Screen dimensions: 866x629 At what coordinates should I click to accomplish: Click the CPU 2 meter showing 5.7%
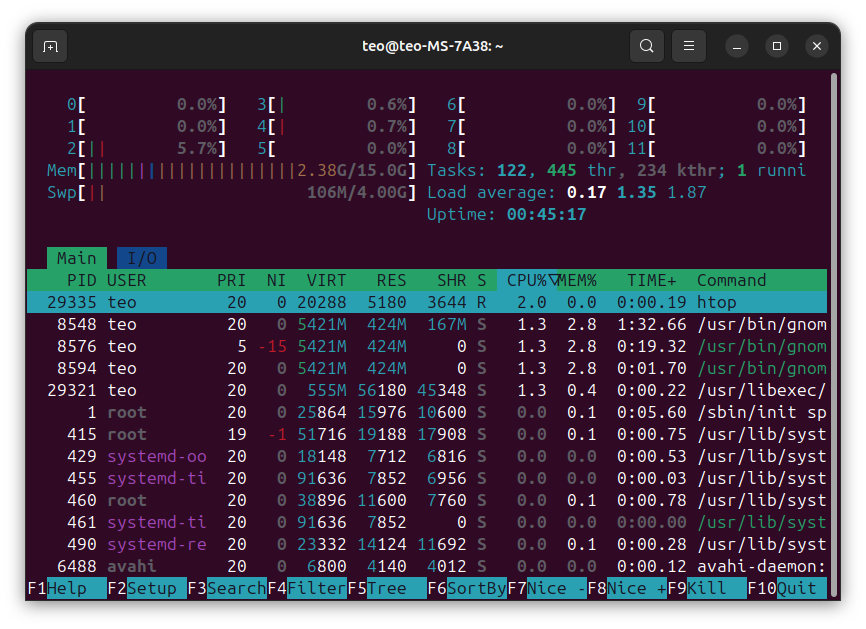click(x=146, y=149)
